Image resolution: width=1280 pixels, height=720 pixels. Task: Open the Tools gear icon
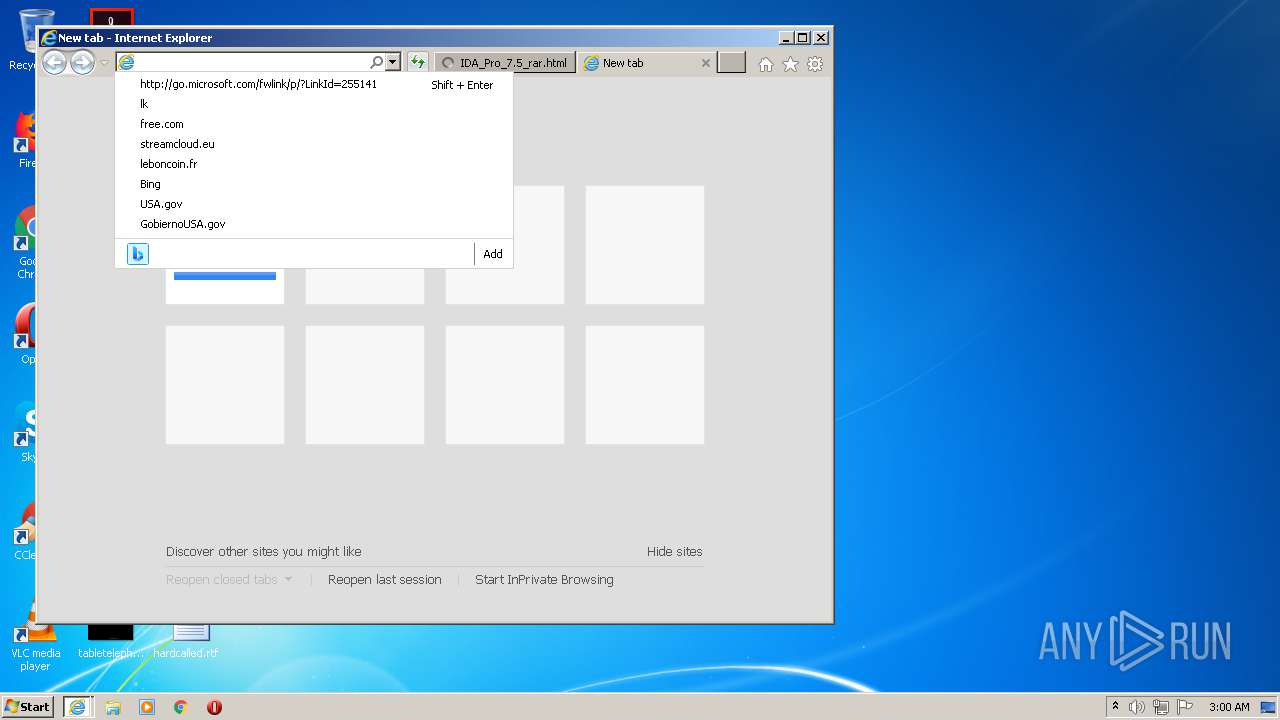click(815, 64)
